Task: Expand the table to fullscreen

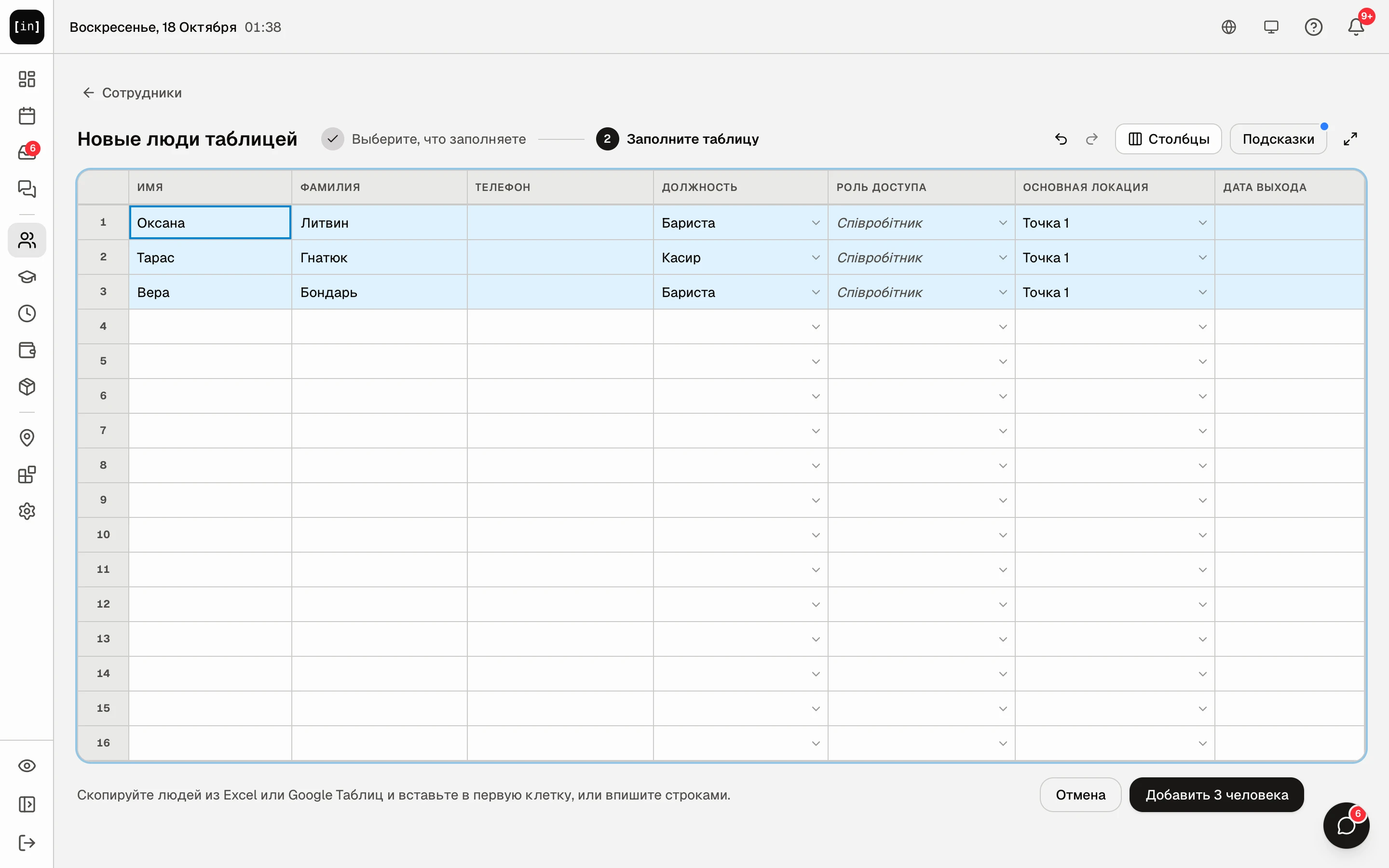Action: click(1350, 139)
